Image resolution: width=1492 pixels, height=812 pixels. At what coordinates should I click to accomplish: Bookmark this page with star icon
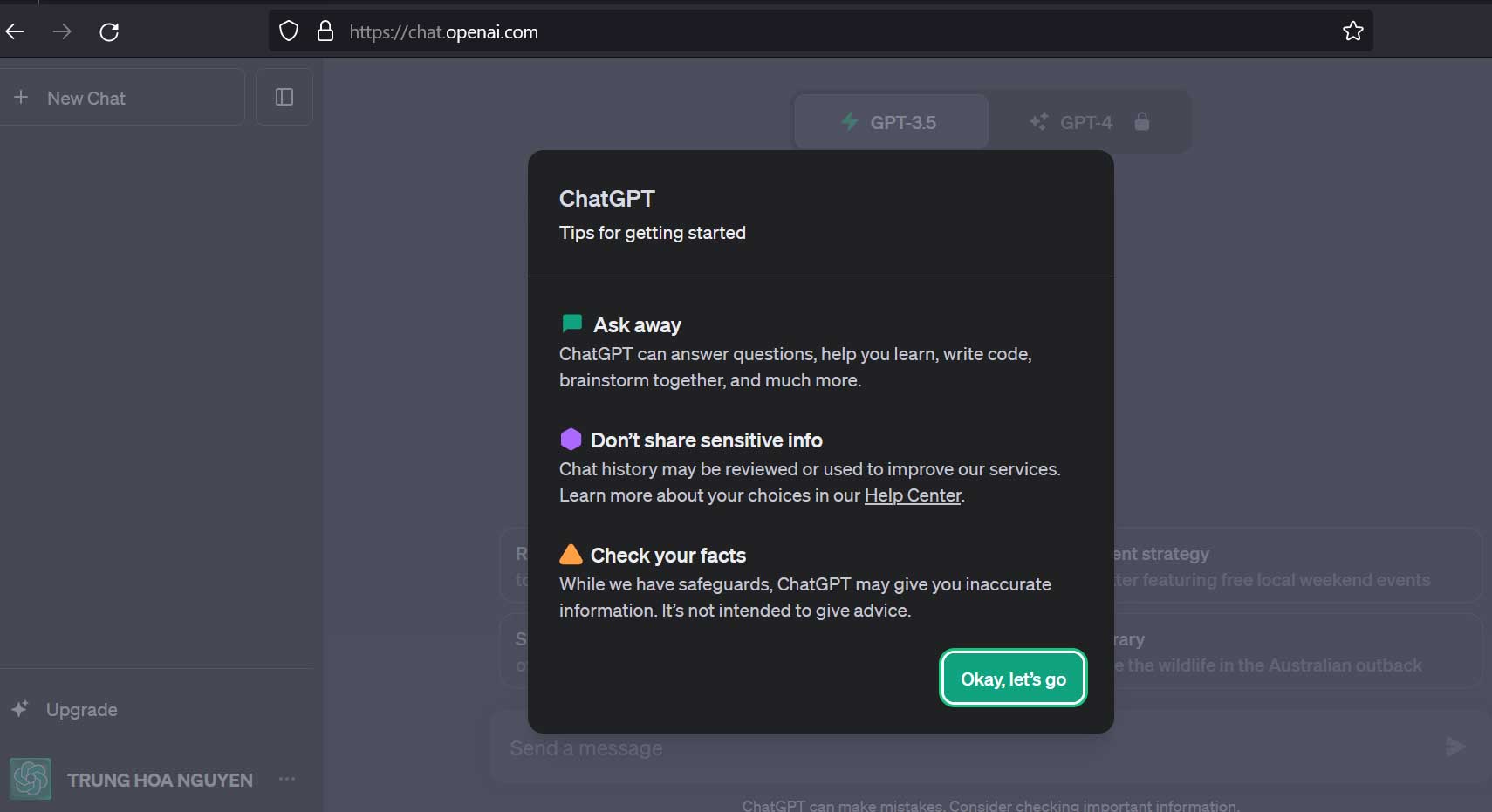tap(1352, 31)
